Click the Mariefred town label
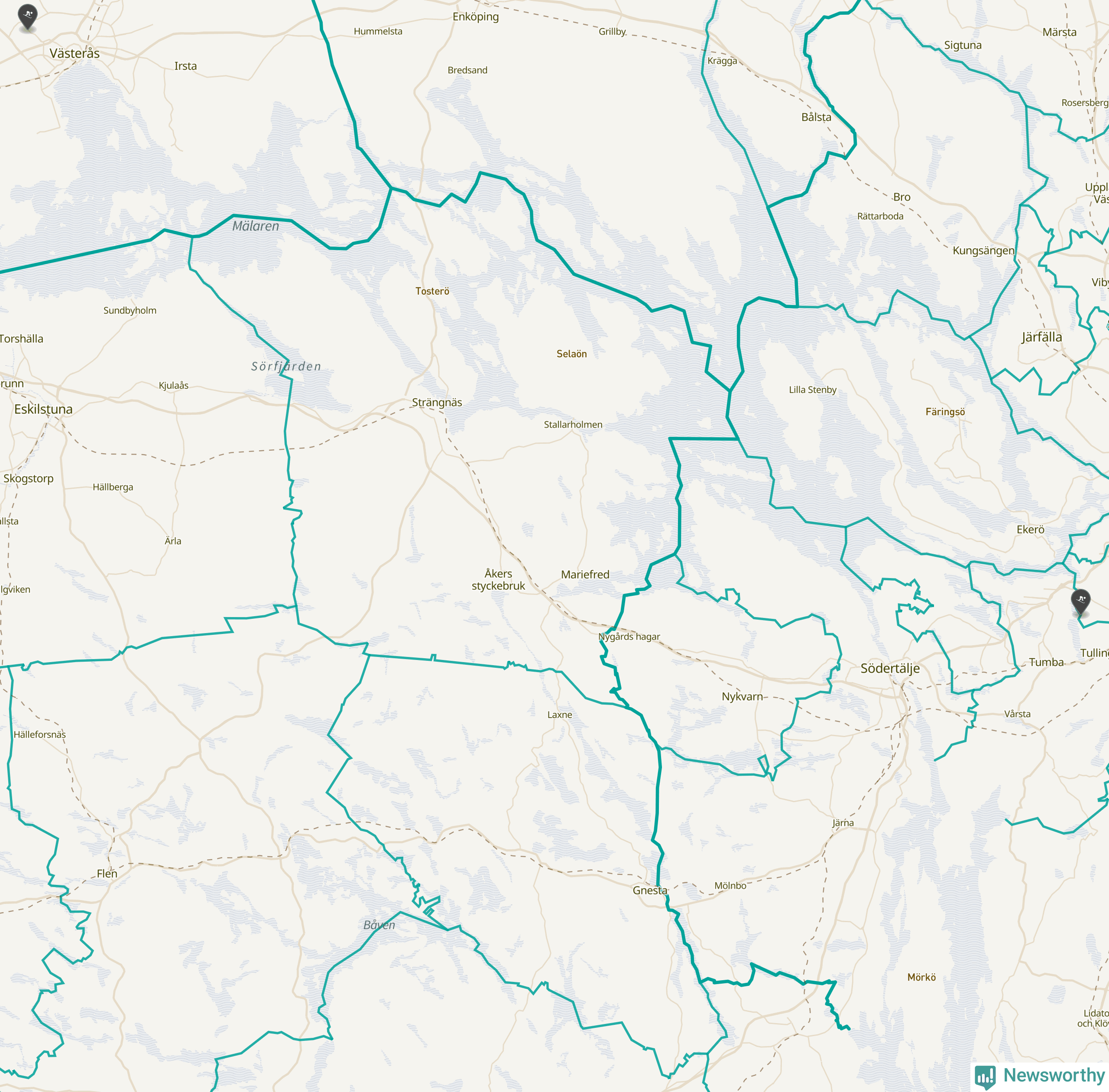This screenshot has width=1109, height=1092. (585, 574)
